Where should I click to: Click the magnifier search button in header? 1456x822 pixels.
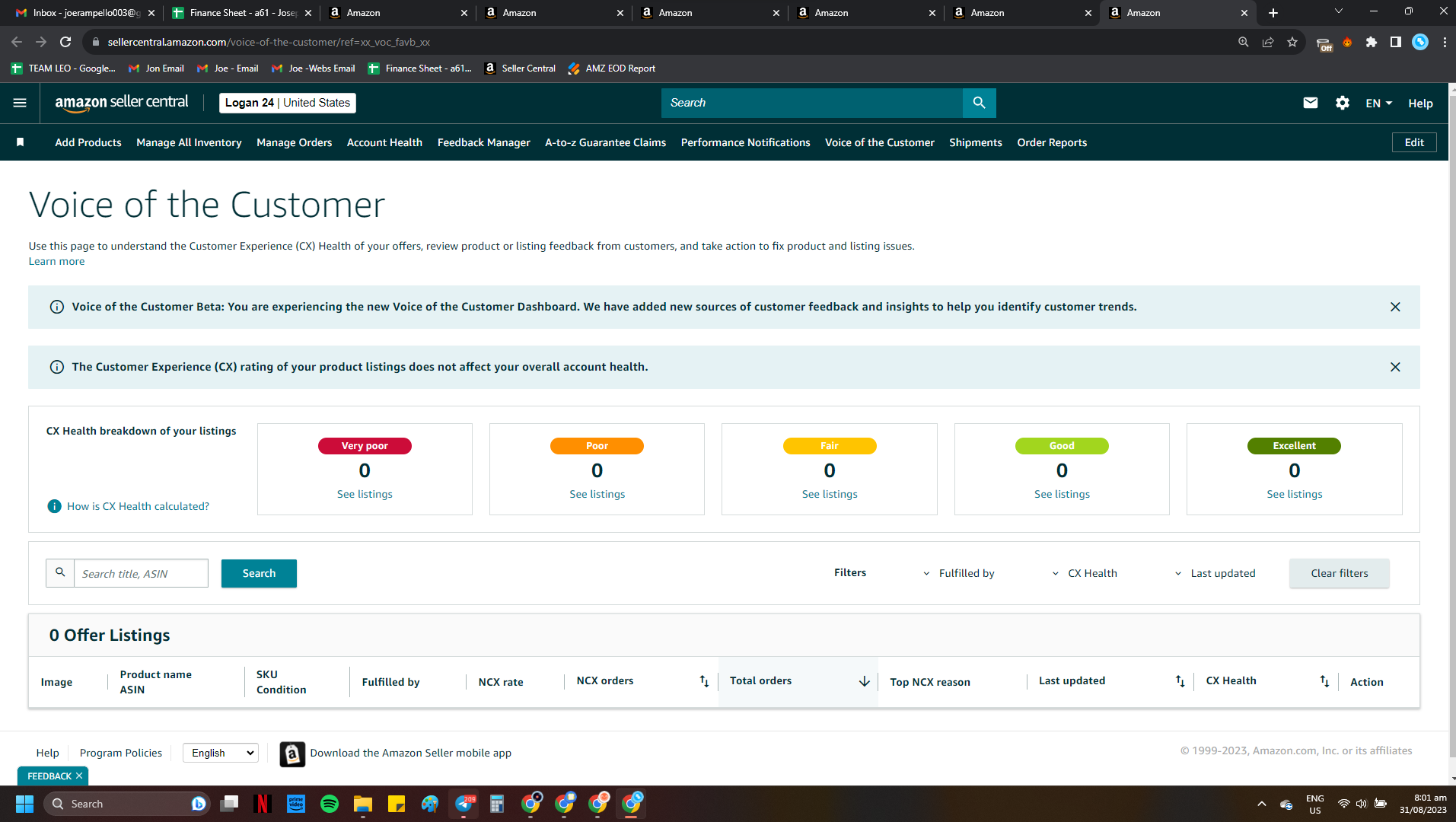[979, 103]
